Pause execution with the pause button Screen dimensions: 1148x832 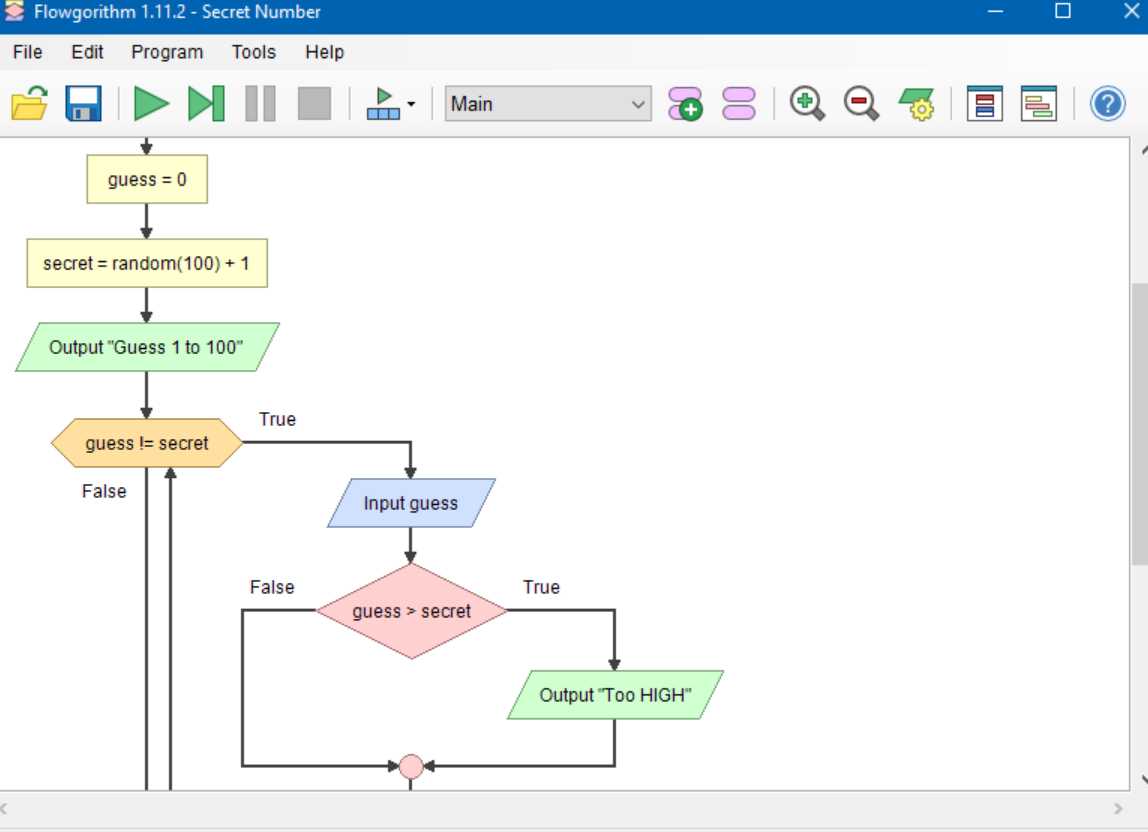tap(260, 103)
